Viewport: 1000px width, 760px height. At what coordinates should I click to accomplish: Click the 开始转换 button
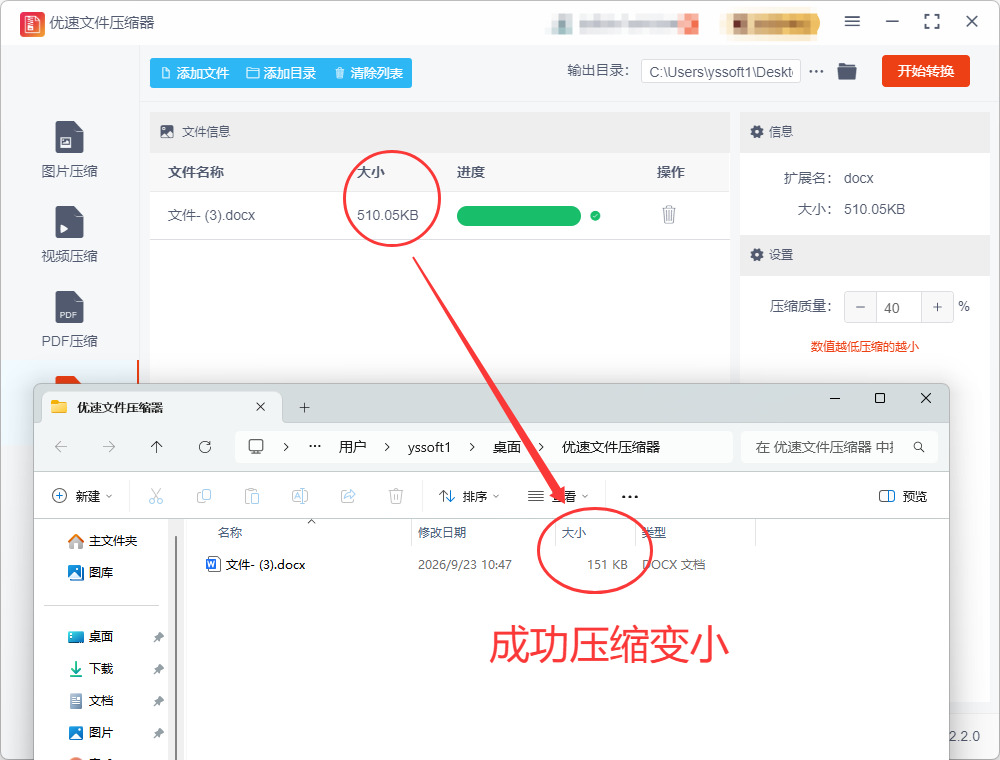tap(925, 71)
